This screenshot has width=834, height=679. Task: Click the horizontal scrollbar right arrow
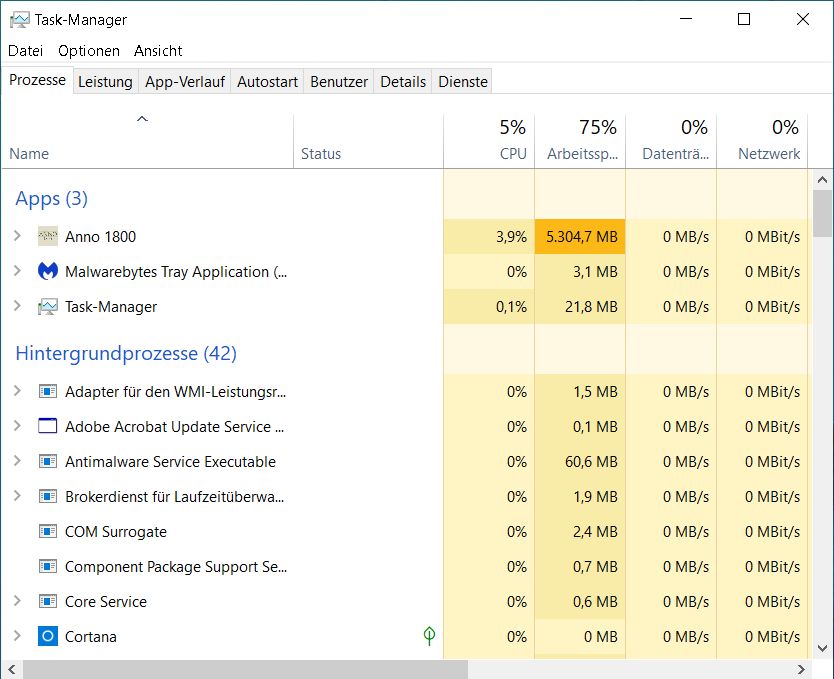(801, 669)
